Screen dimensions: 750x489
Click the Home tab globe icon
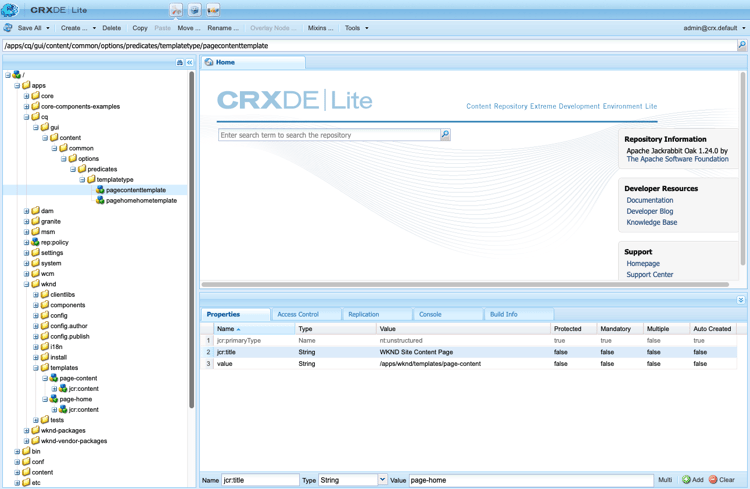(209, 62)
